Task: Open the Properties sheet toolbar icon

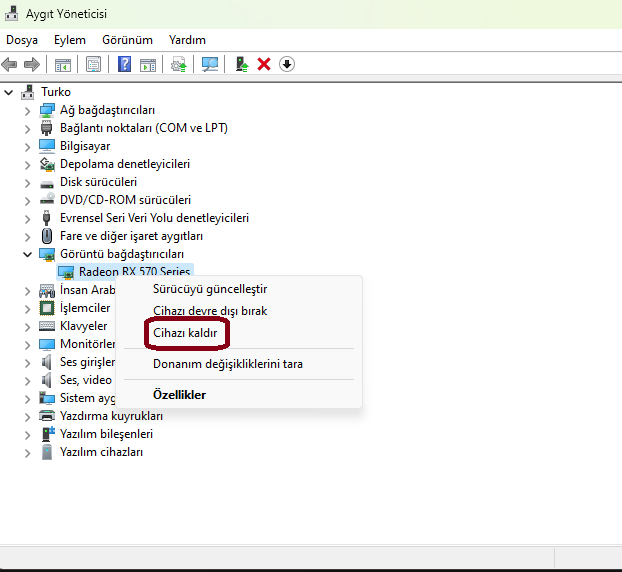Action: (94, 64)
